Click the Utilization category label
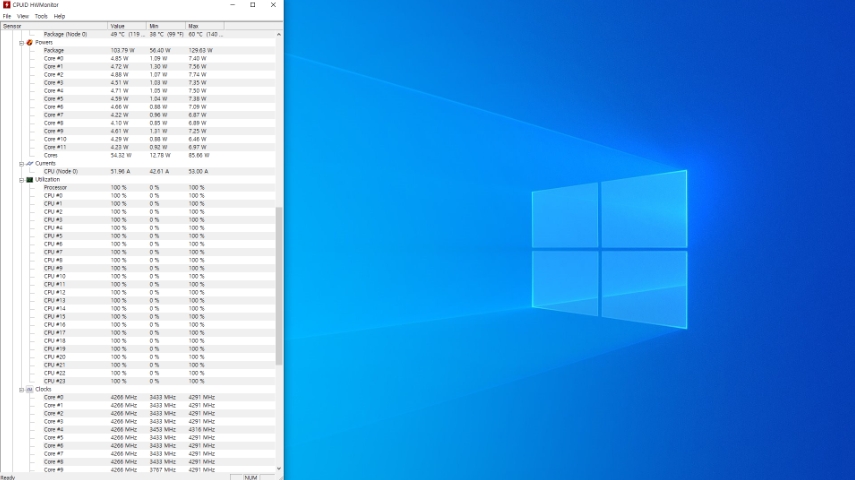The height and width of the screenshot is (480, 855). pyautogui.click(x=47, y=179)
